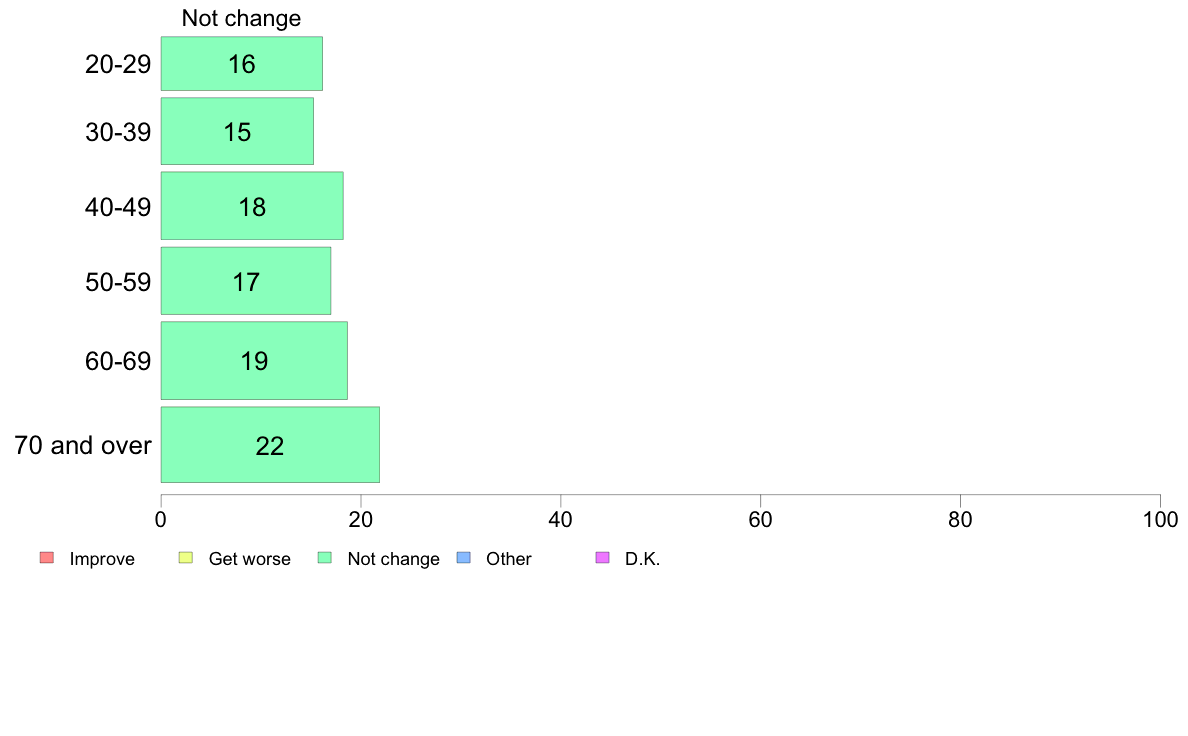Click the 40-49 age group label
Screen dimensions: 1188x736
pos(118,207)
